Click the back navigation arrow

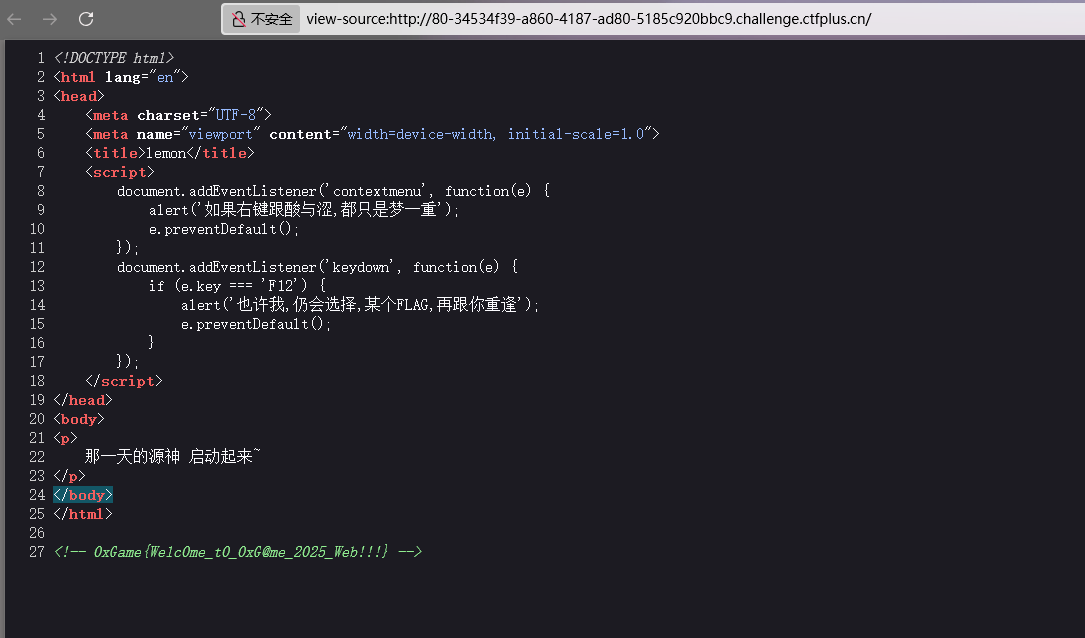tap(18, 17)
